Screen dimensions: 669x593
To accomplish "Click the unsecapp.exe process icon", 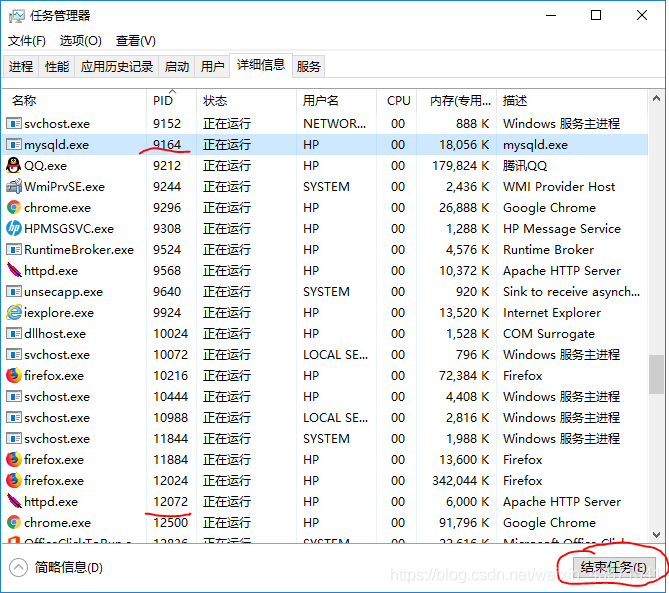I will pos(14,291).
